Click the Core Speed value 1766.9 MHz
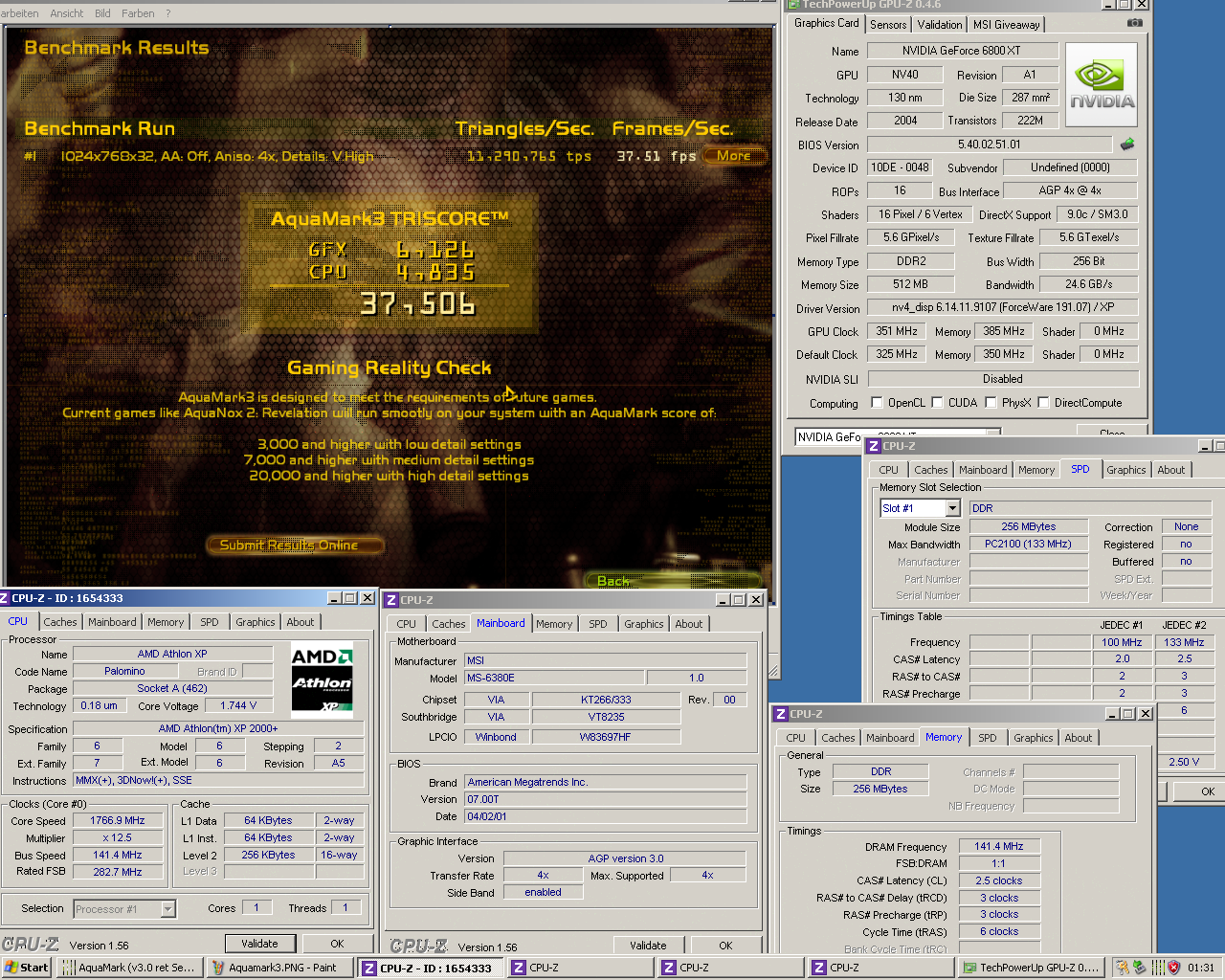1225x980 pixels. pyautogui.click(x=118, y=821)
